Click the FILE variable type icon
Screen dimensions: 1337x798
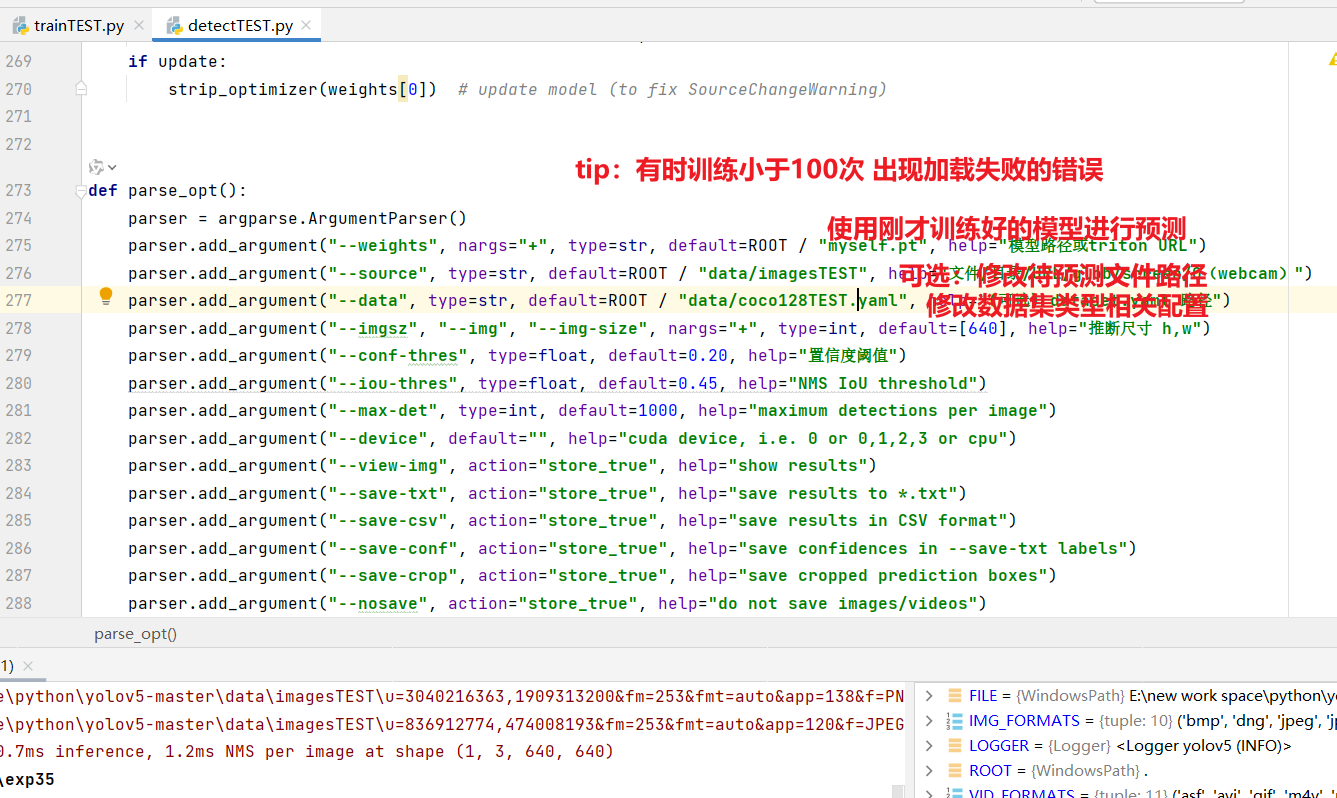coord(955,695)
